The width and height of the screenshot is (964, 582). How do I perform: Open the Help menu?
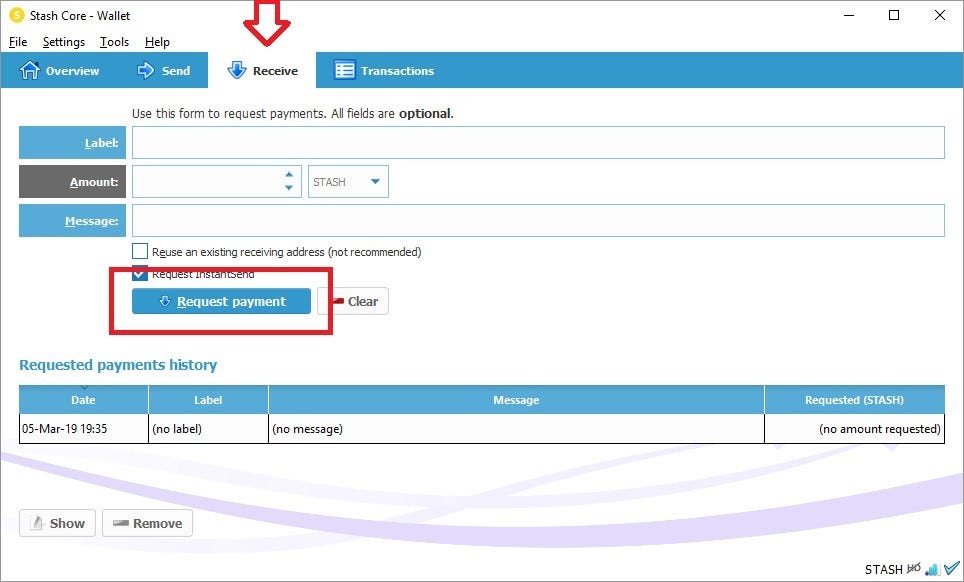[x=157, y=42]
